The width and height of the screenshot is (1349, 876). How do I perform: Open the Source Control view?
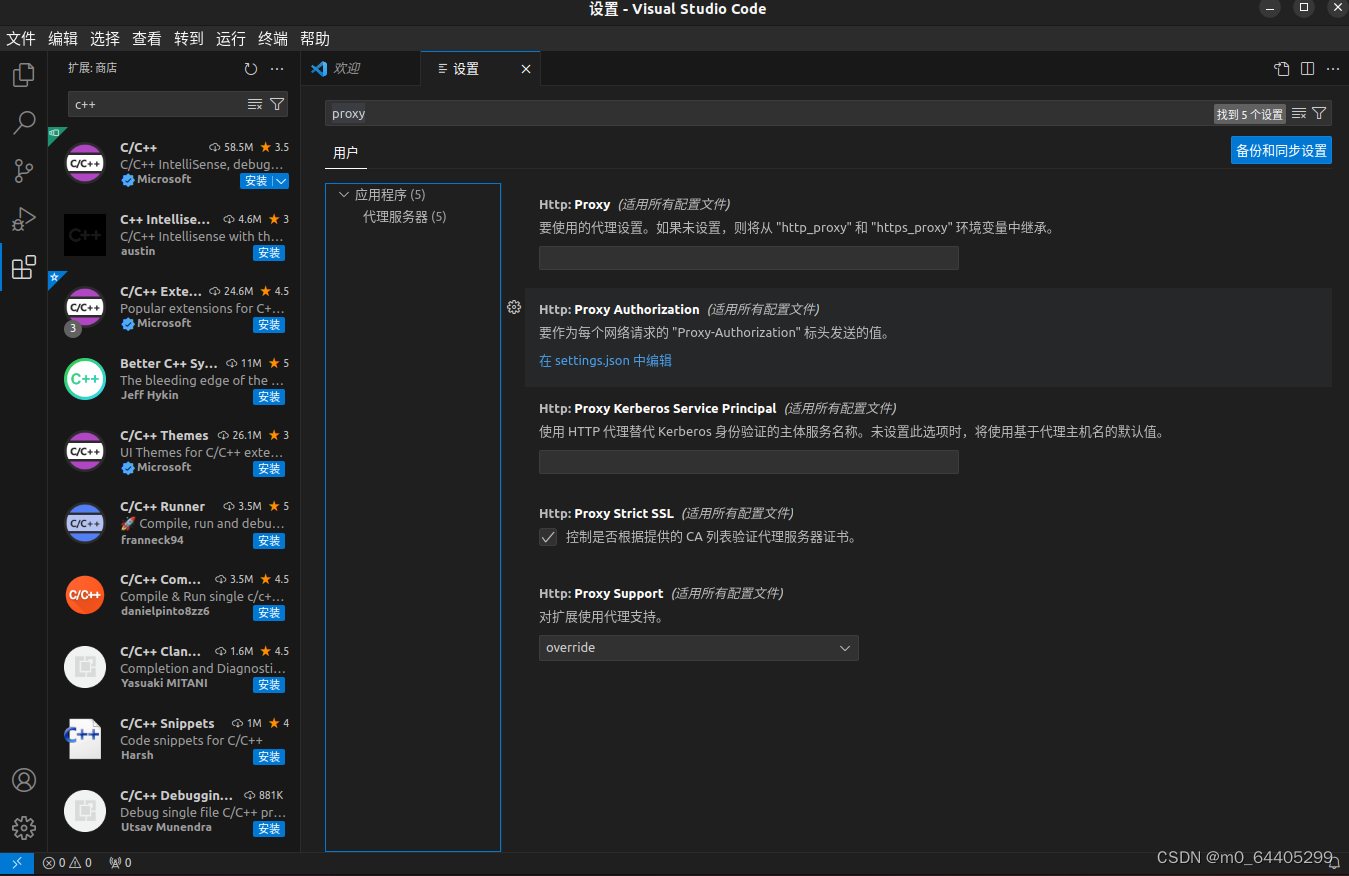pyautogui.click(x=23, y=170)
